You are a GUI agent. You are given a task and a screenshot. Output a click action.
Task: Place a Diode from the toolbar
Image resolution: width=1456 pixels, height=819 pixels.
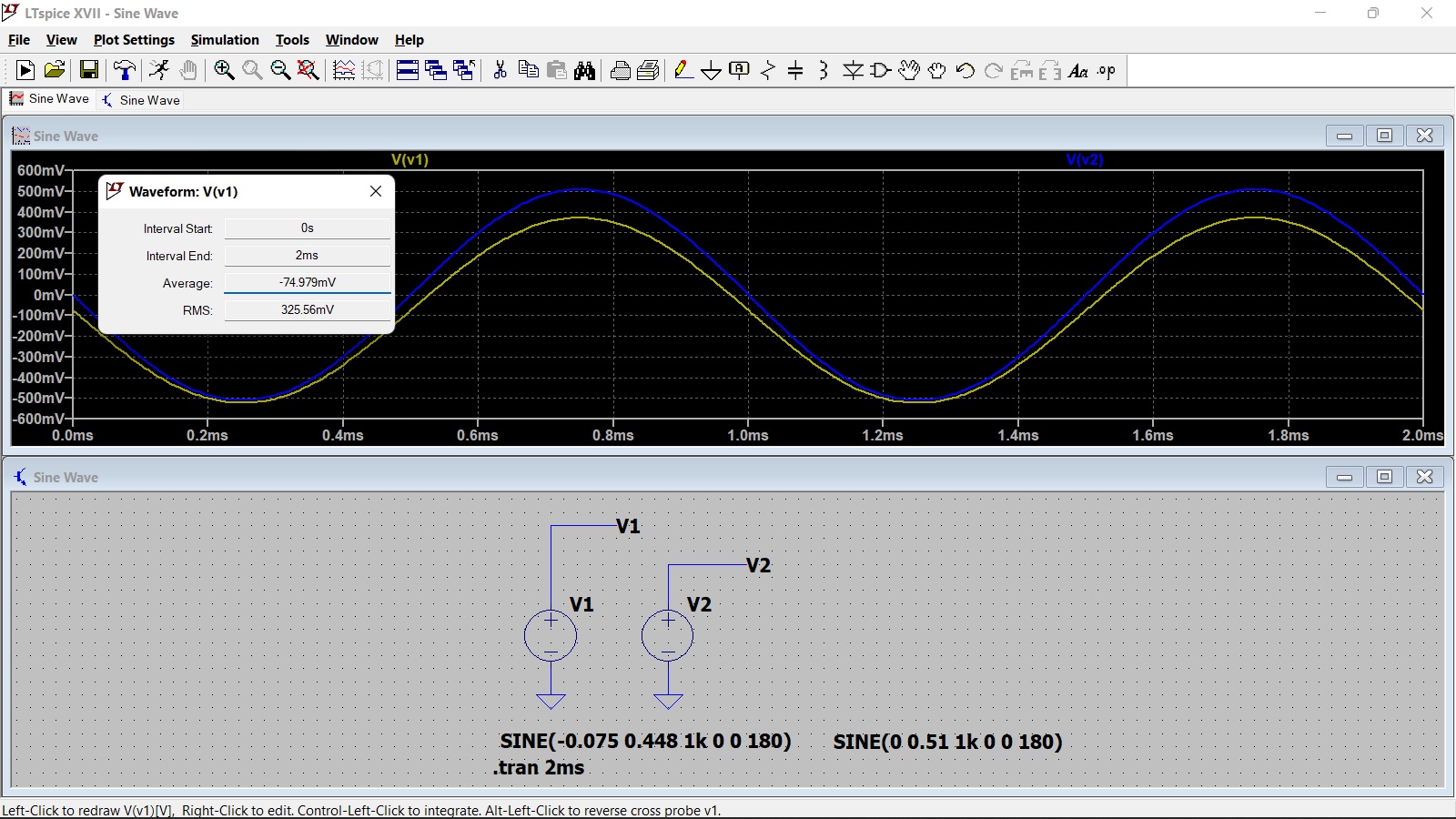pos(853,70)
